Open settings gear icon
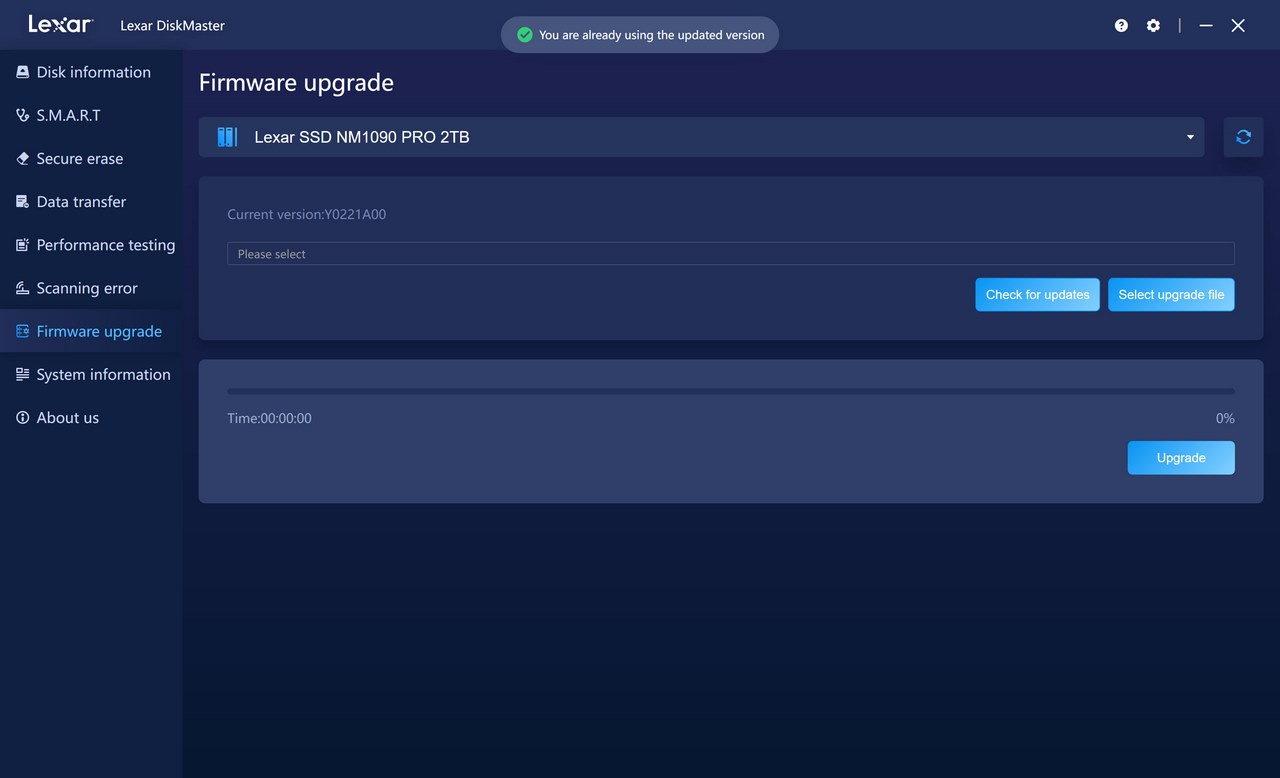Viewport: 1280px width, 778px height. (1153, 26)
